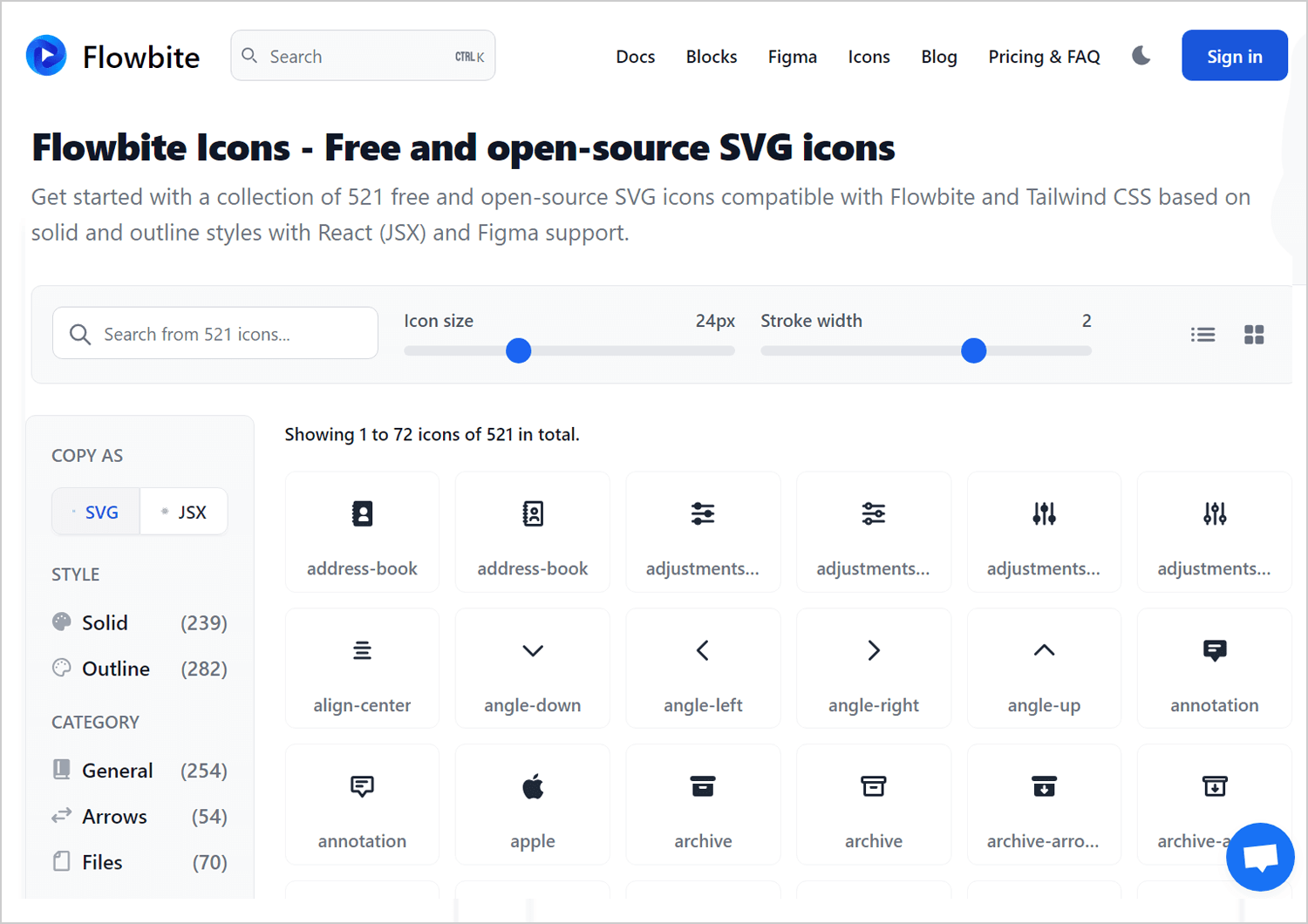
Task: Open the Blocks menu item
Action: coord(712,57)
